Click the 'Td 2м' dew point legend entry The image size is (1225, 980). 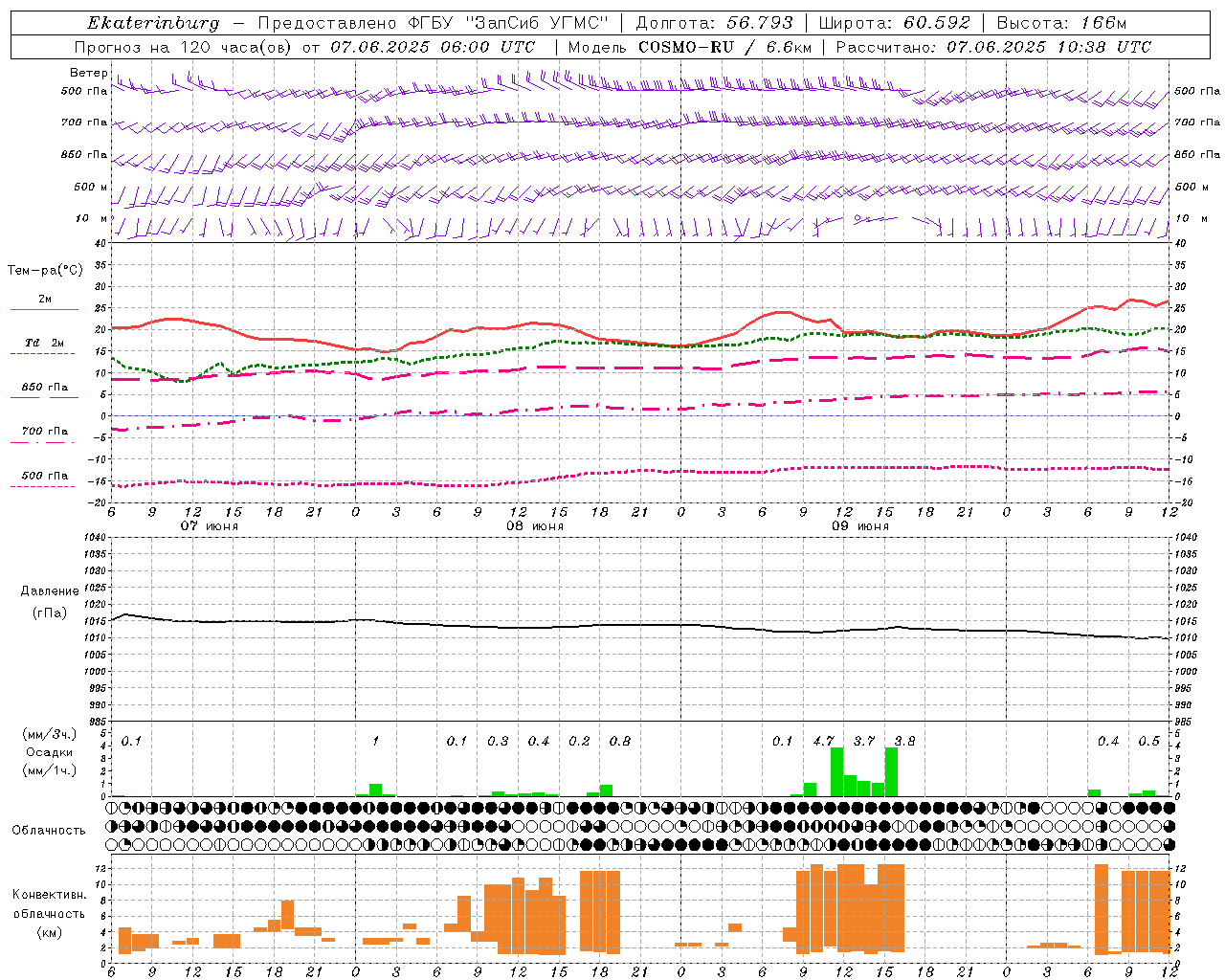click(44, 343)
